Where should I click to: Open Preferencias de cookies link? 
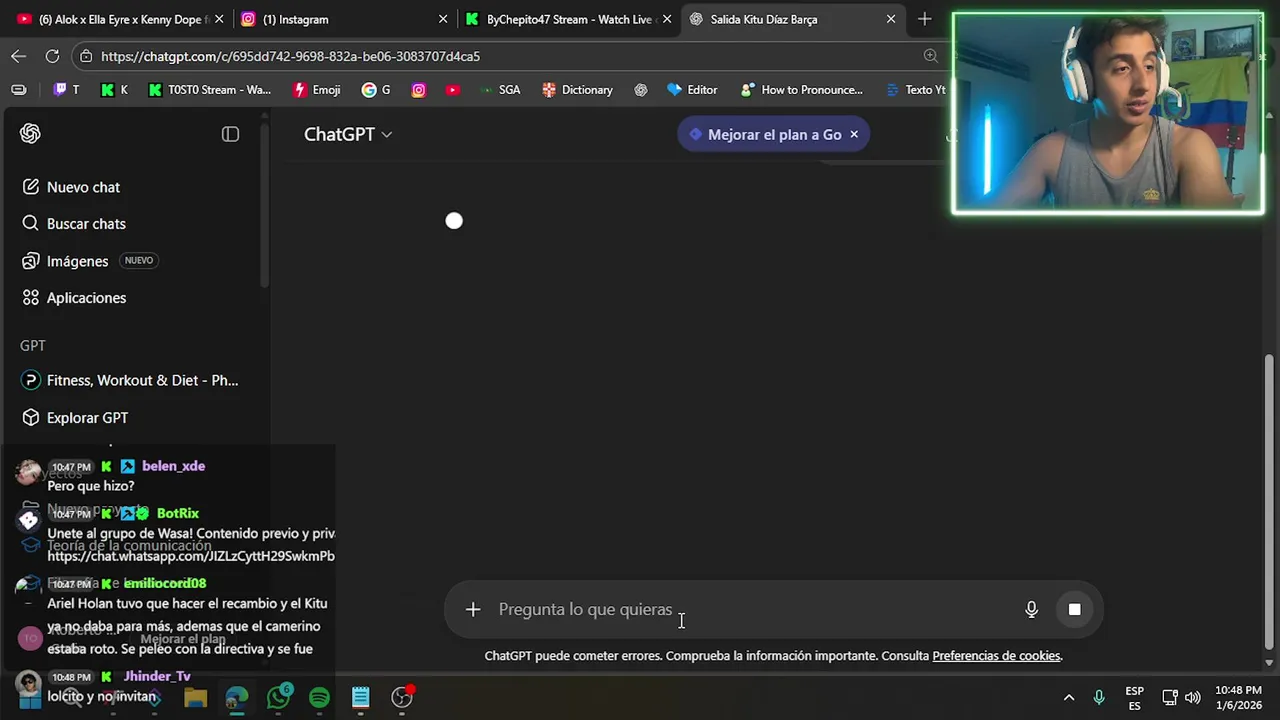tap(996, 656)
